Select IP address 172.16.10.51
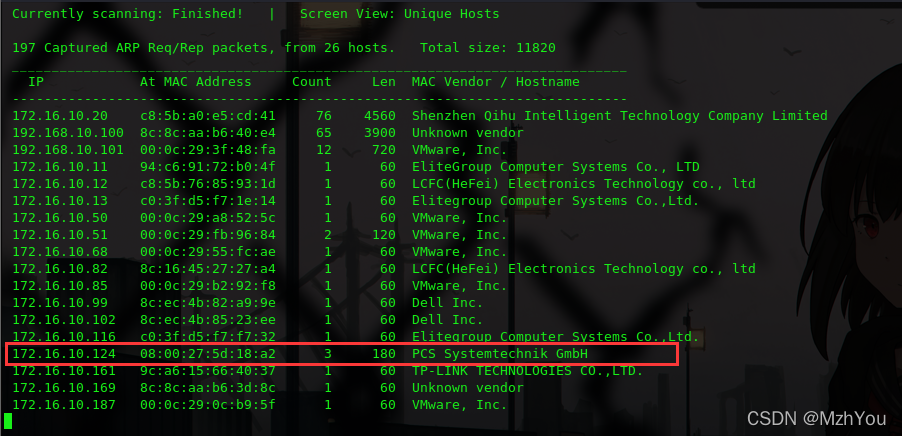 [x=60, y=235]
